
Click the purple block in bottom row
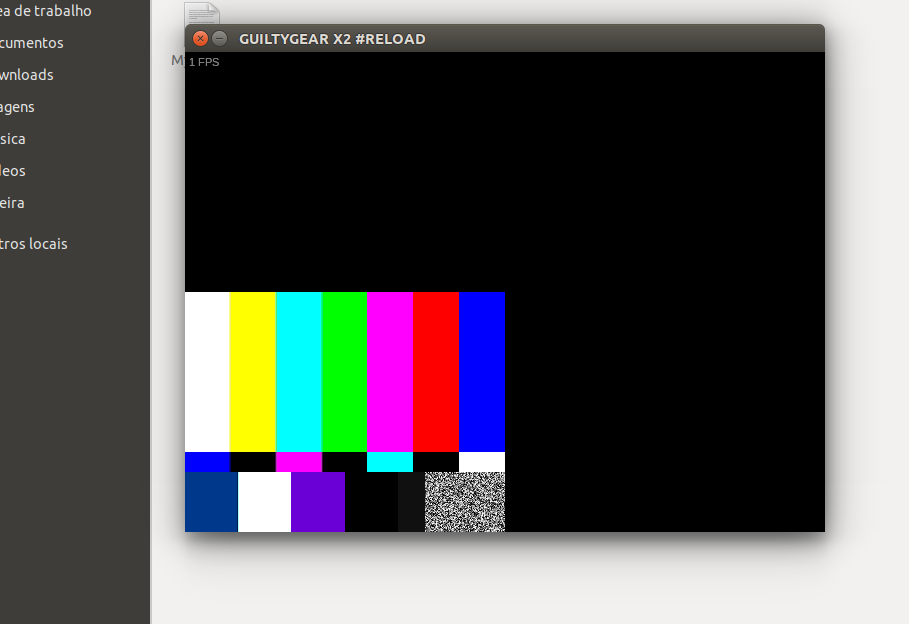(318, 502)
